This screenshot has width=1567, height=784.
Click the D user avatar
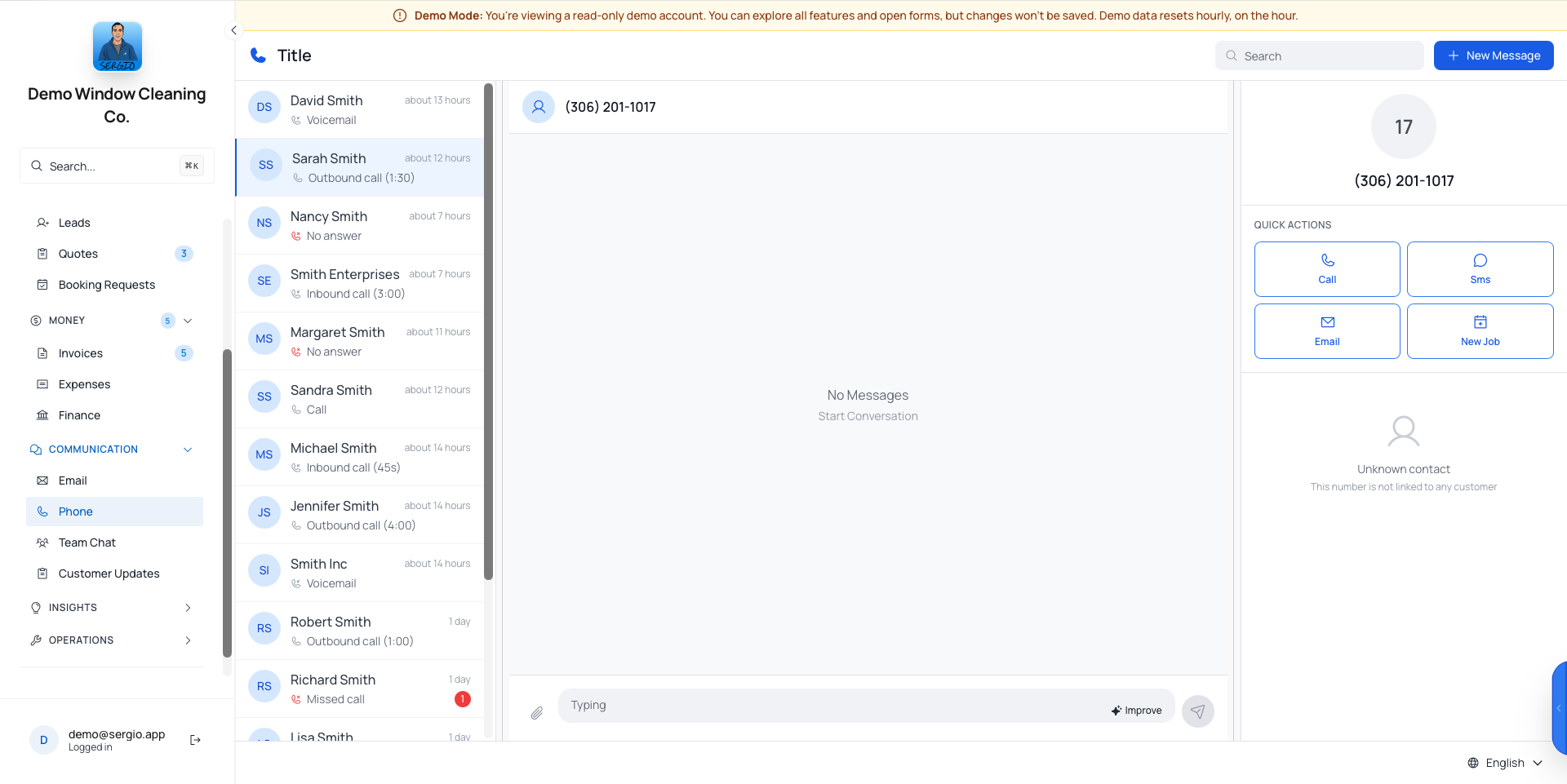44,740
